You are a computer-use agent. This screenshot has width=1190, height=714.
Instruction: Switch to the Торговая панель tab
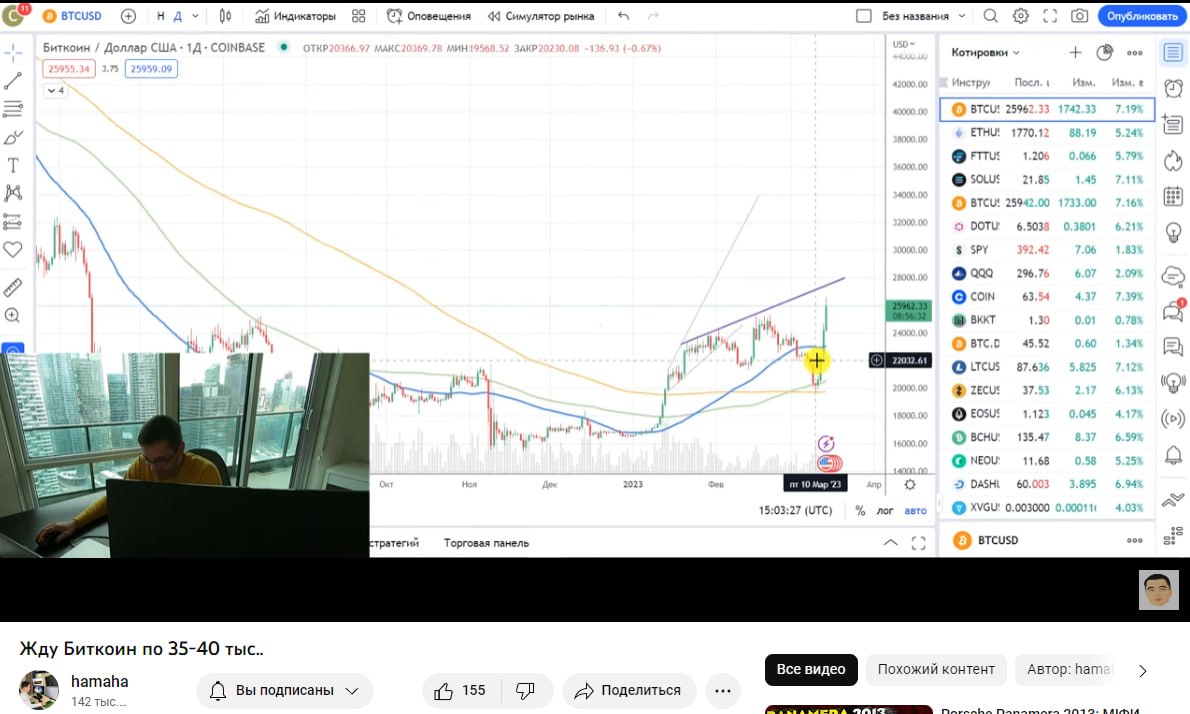tap(486, 543)
